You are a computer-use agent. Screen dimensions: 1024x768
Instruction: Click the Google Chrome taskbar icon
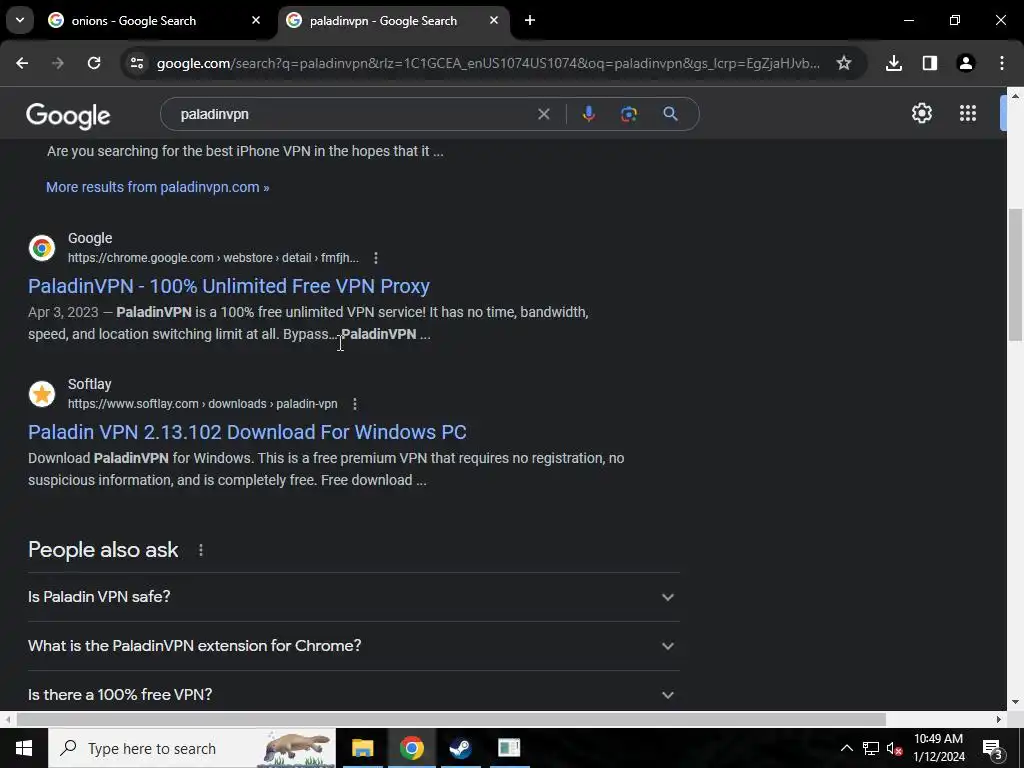(411, 748)
